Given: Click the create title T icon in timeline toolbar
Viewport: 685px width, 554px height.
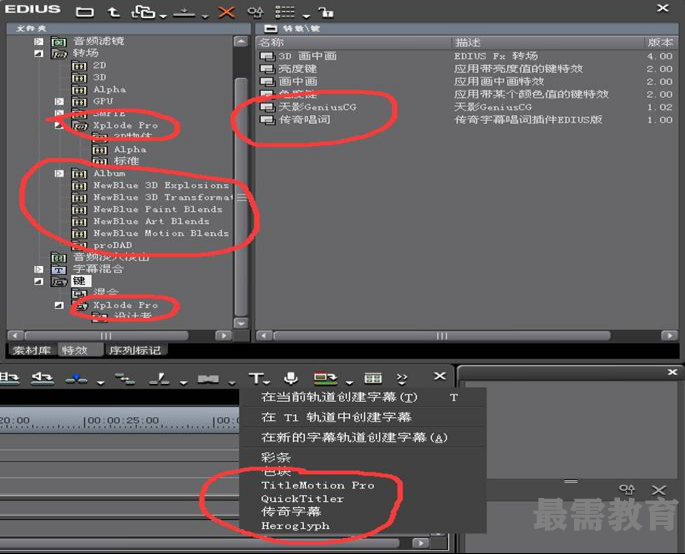Looking at the screenshot, I should [257, 378].
